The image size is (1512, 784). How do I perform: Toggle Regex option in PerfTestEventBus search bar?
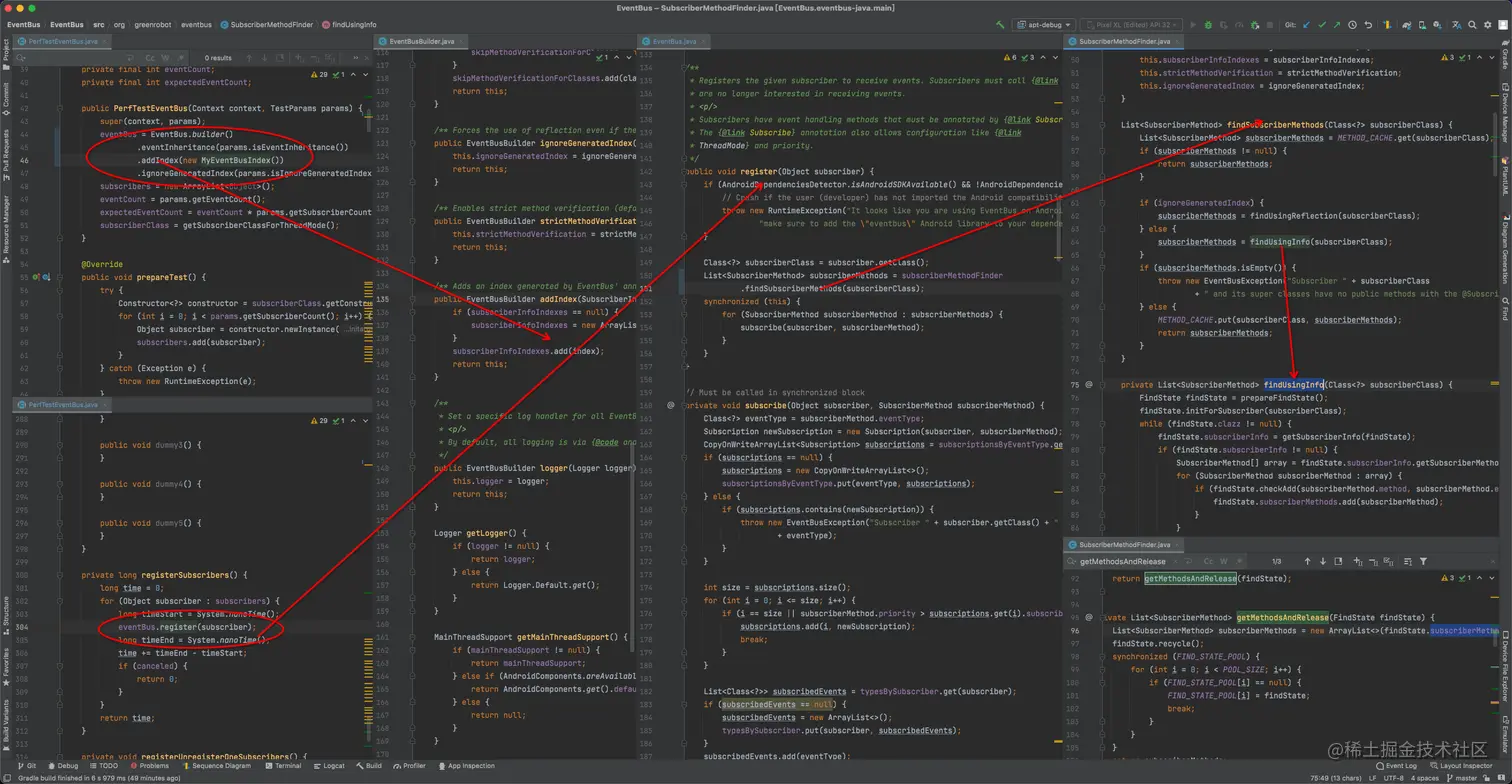coord(179,58)
